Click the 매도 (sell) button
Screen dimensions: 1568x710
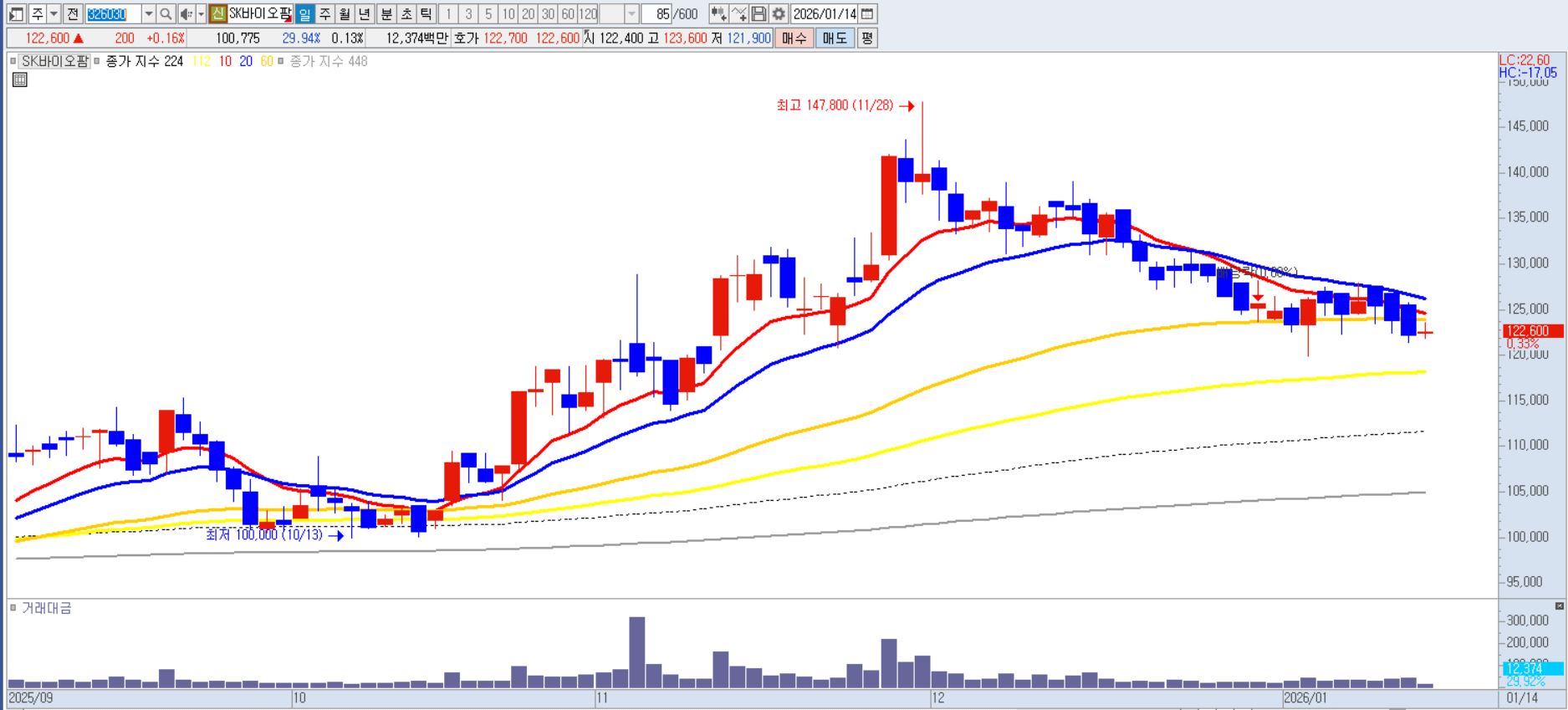pos(834,38)
